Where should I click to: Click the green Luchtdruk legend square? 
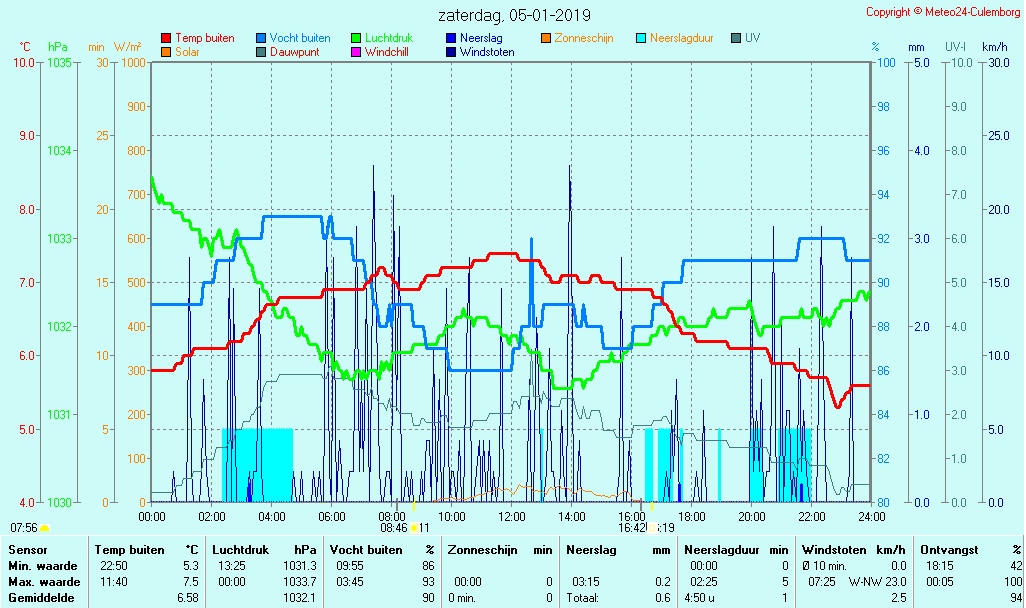click(356, 39)
